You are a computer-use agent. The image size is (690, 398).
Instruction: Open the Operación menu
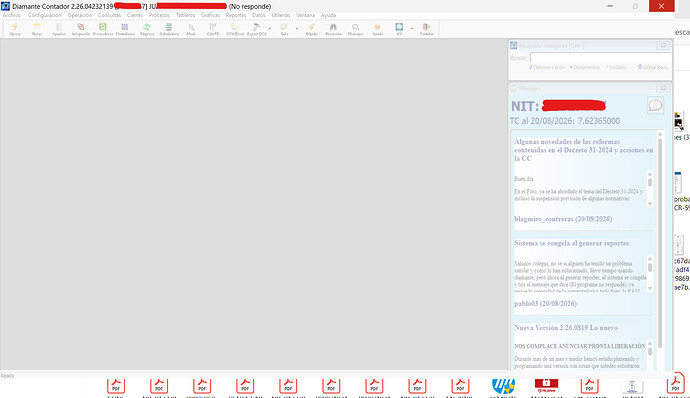coord(80,15)
